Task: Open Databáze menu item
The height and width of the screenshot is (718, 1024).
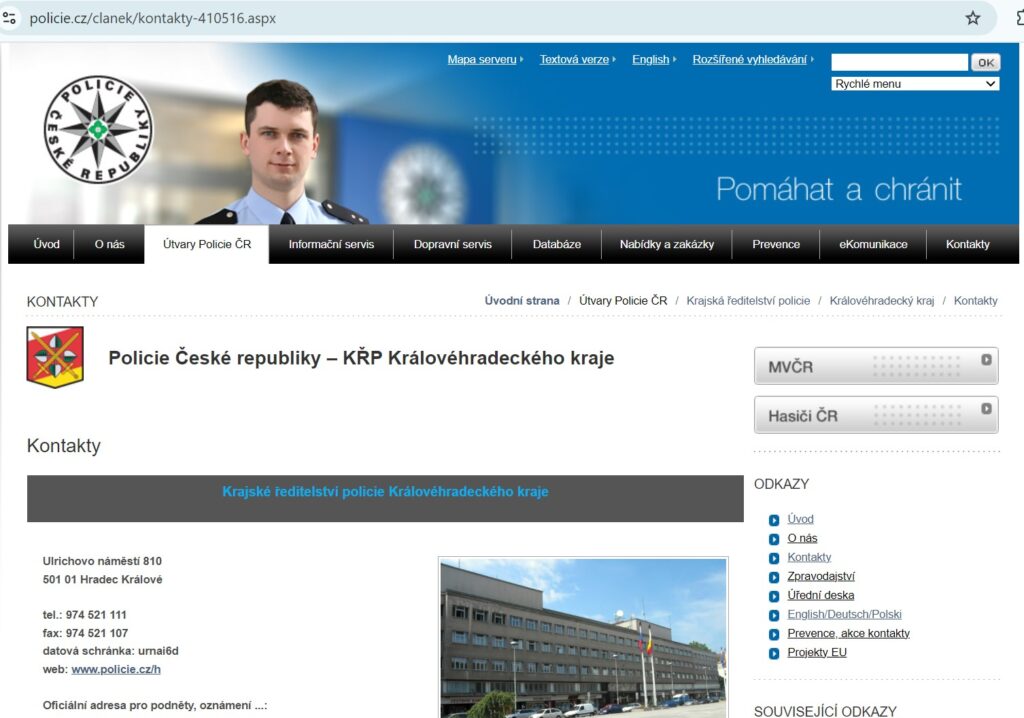Action: [556, 244]
